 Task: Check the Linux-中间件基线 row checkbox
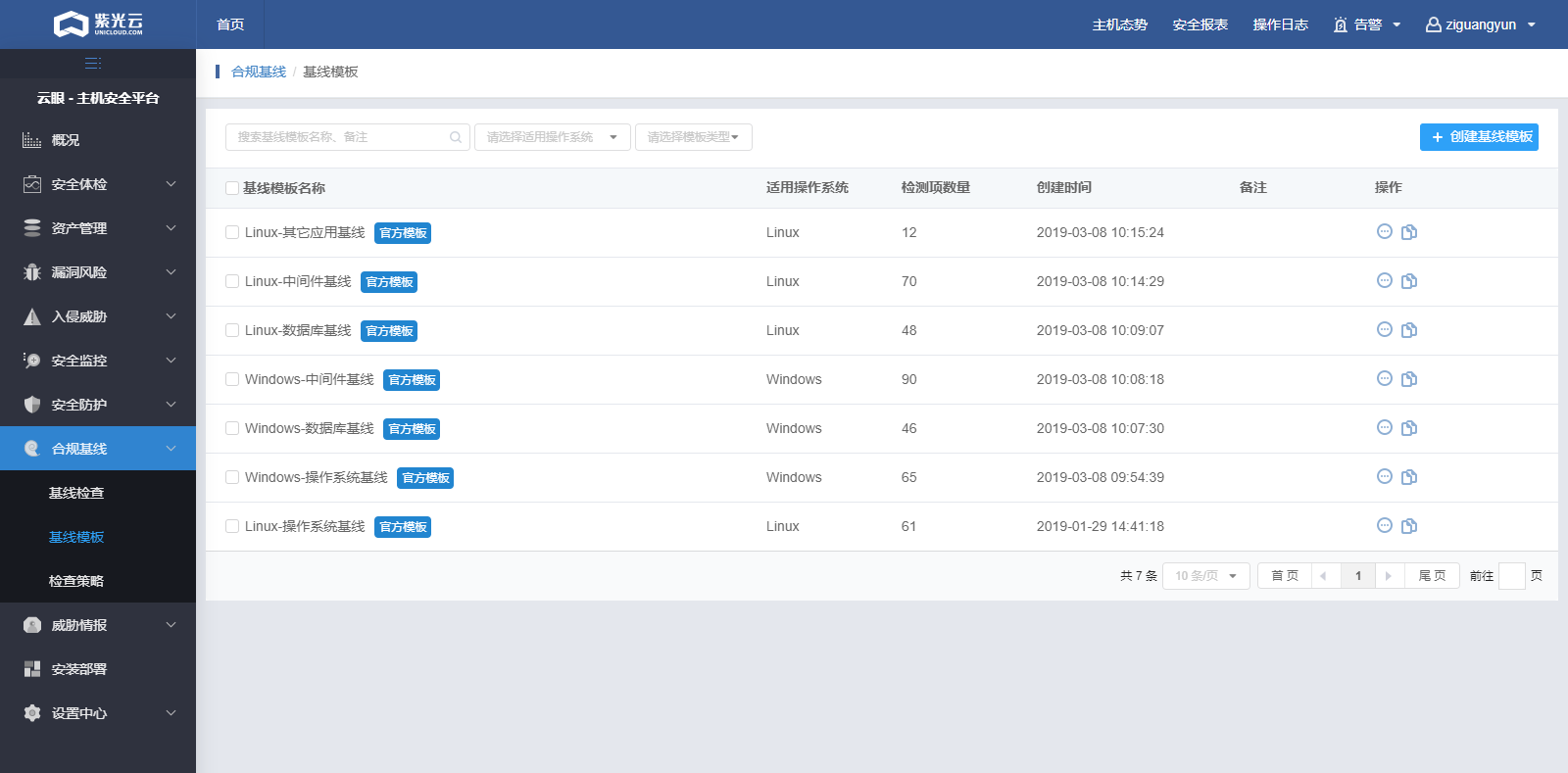coord(232,281)
